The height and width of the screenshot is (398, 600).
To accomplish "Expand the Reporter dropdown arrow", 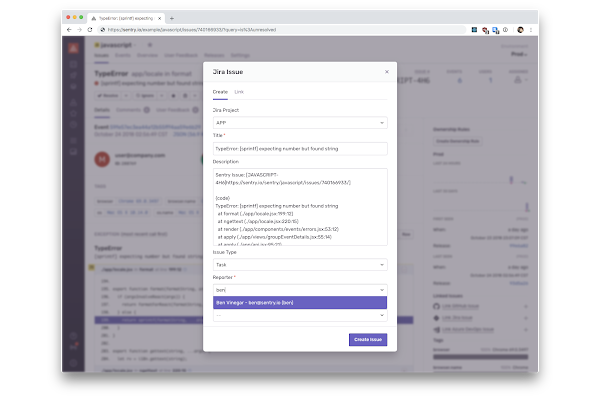I will click(x=382, y=290).
